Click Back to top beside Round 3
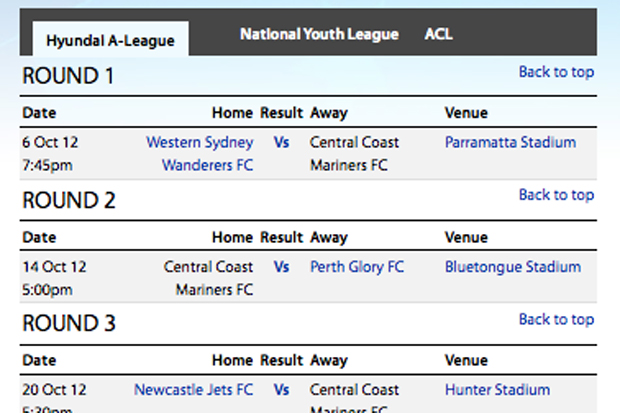This screenshot has height=413, width=620. [x=556, y=319]
